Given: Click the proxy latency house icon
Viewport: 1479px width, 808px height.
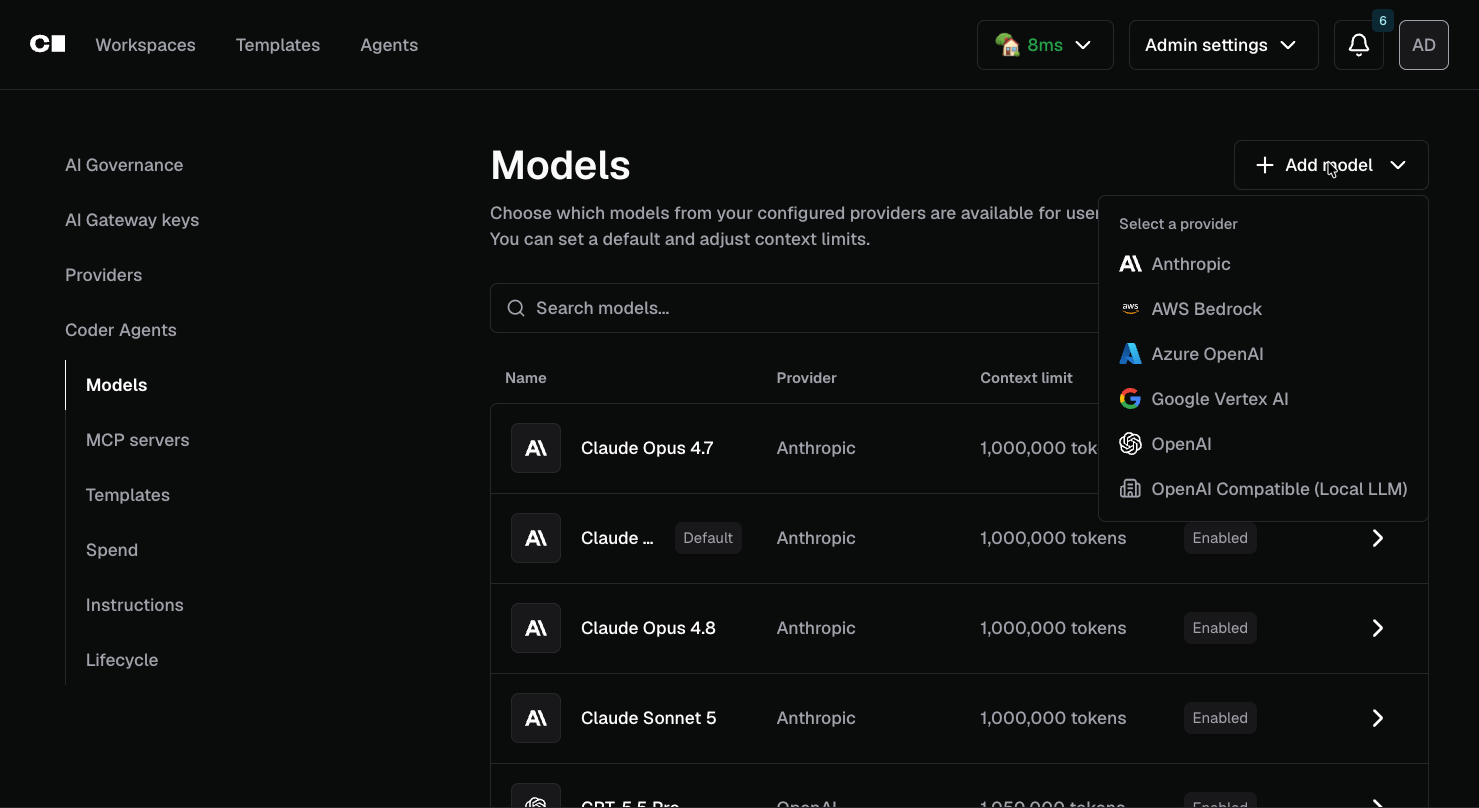Looking at the screenshot, I should 1007,45.
